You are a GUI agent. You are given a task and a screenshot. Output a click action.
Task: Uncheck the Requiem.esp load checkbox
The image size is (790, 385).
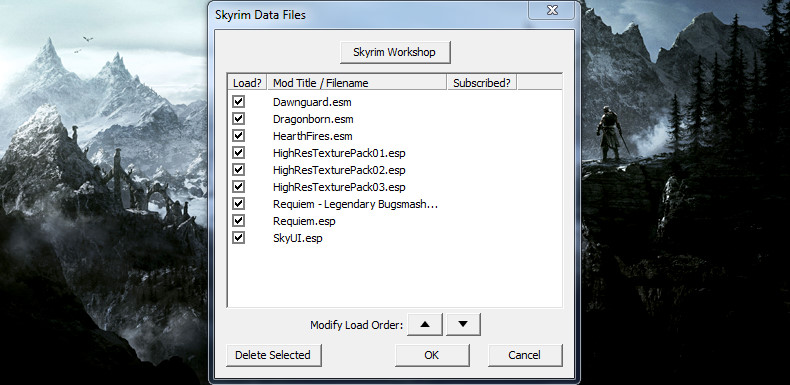(238, 220)
